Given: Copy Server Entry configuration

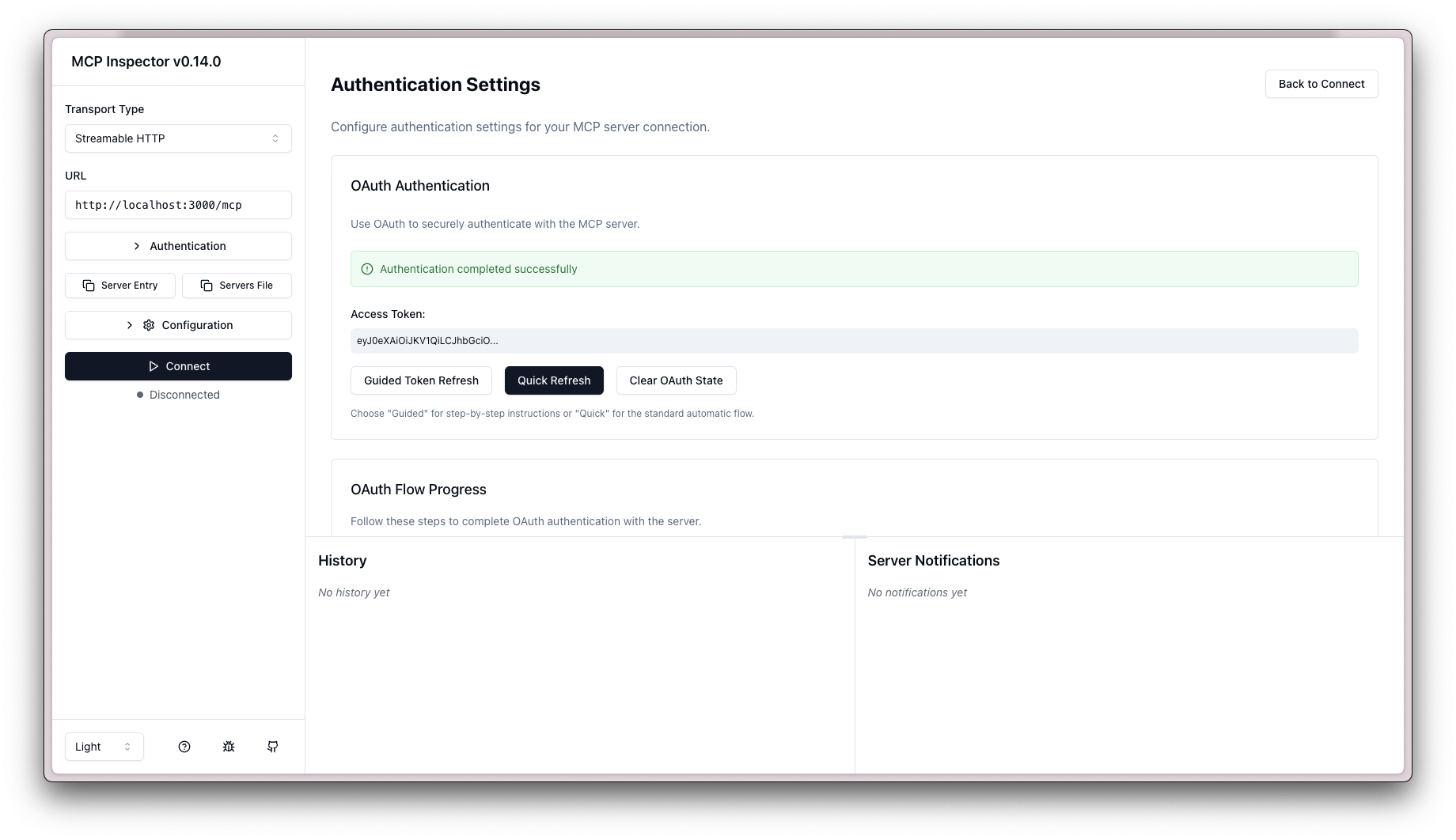Looking at the screenshot, I should tap(120, 286).
